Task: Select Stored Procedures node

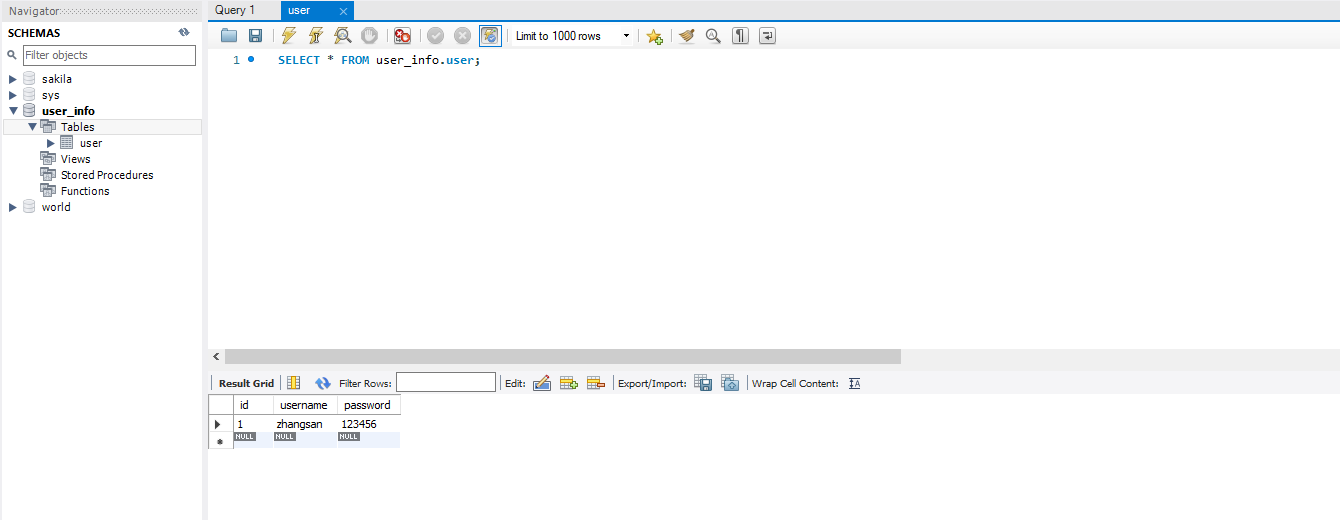Action: click(107, 175)
